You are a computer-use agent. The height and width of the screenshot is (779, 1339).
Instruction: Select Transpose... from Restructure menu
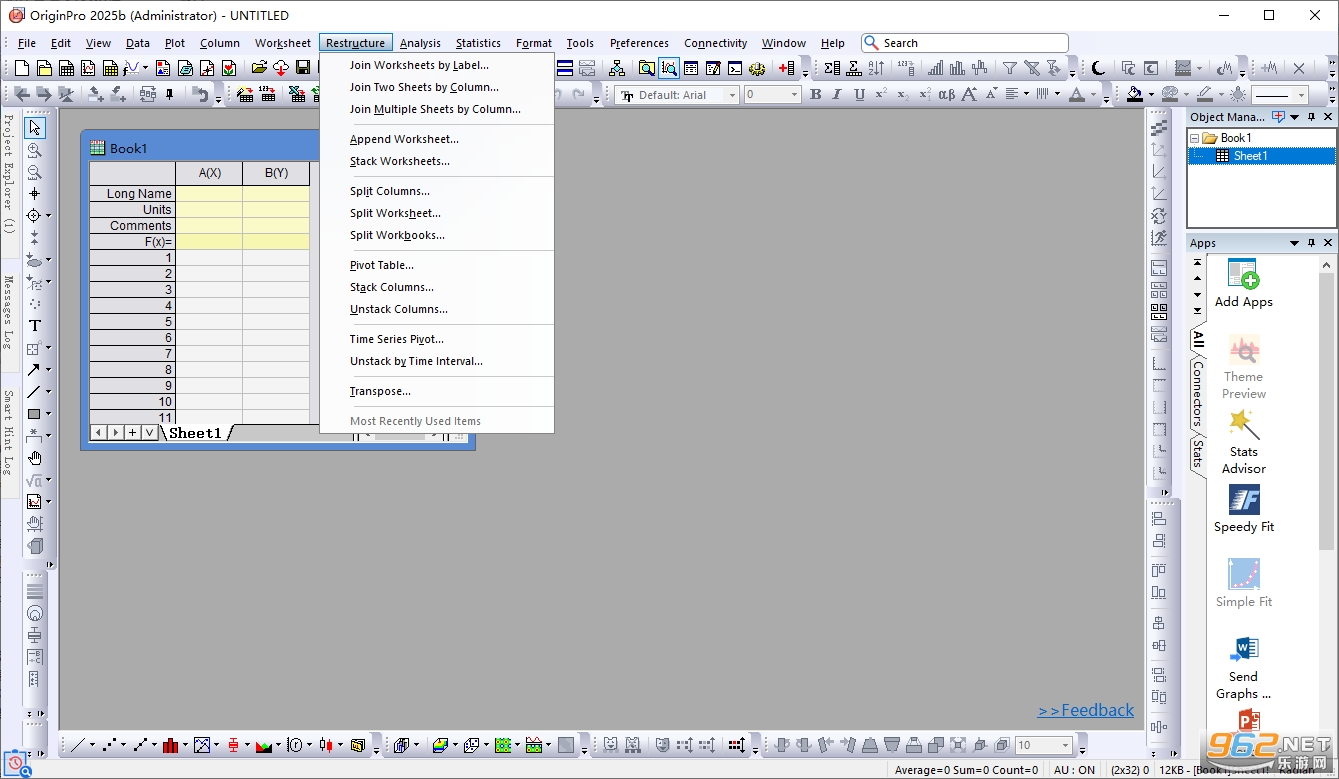pos(380,391)
